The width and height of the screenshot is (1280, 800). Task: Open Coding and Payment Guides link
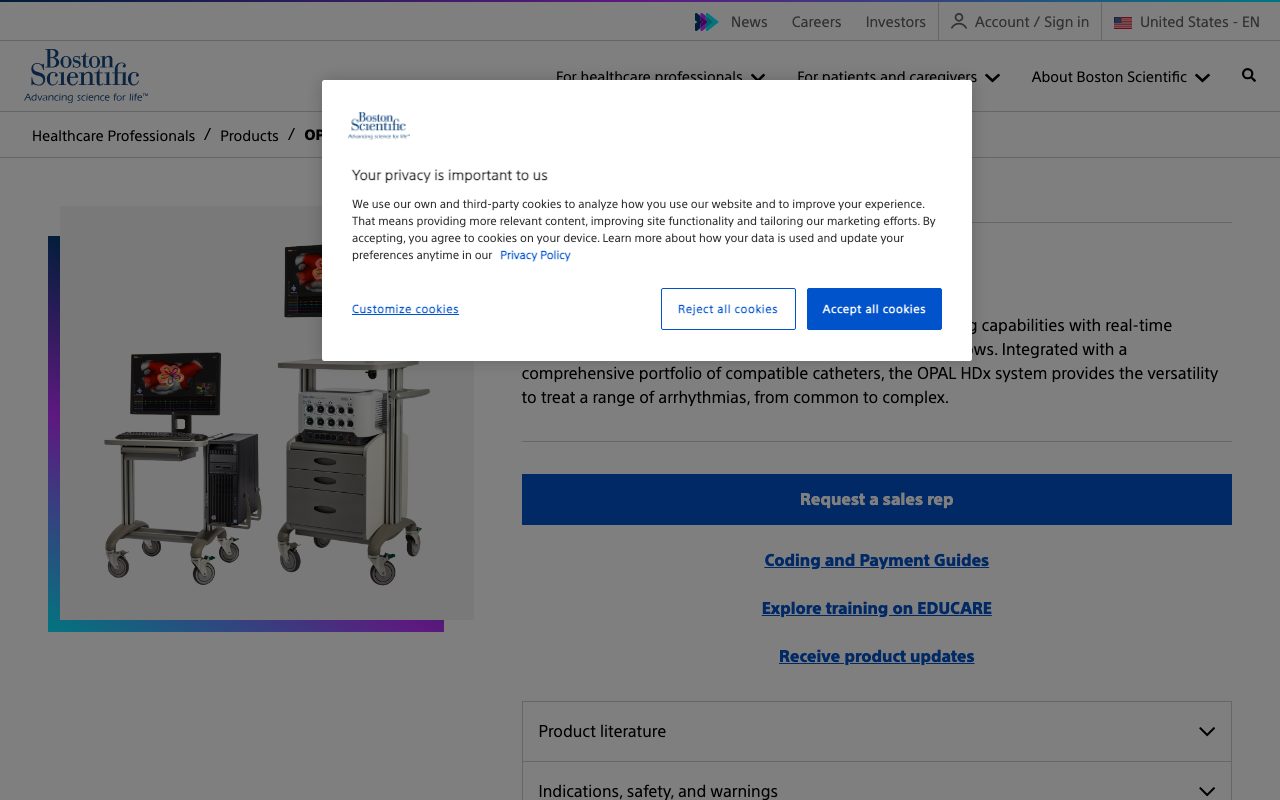877,560
